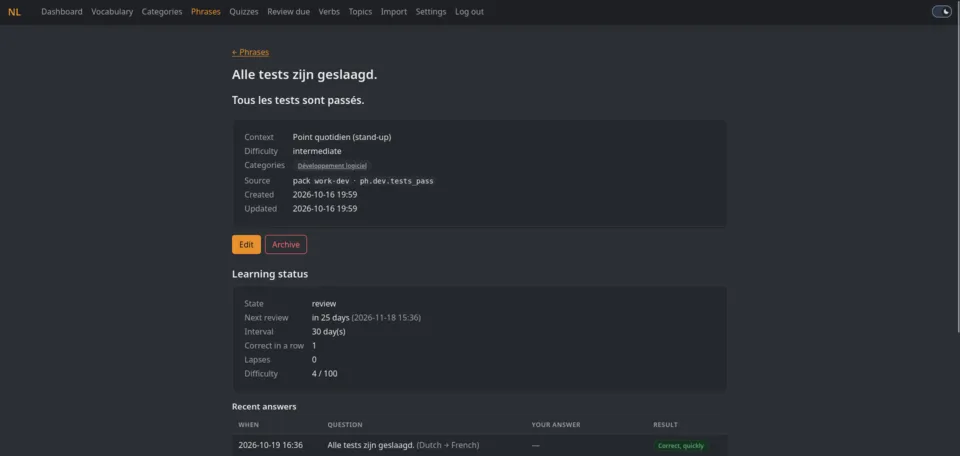This screenshot has height=456, width=960.
Task: Go to the Vocabulary page
Action: [112, 12]
